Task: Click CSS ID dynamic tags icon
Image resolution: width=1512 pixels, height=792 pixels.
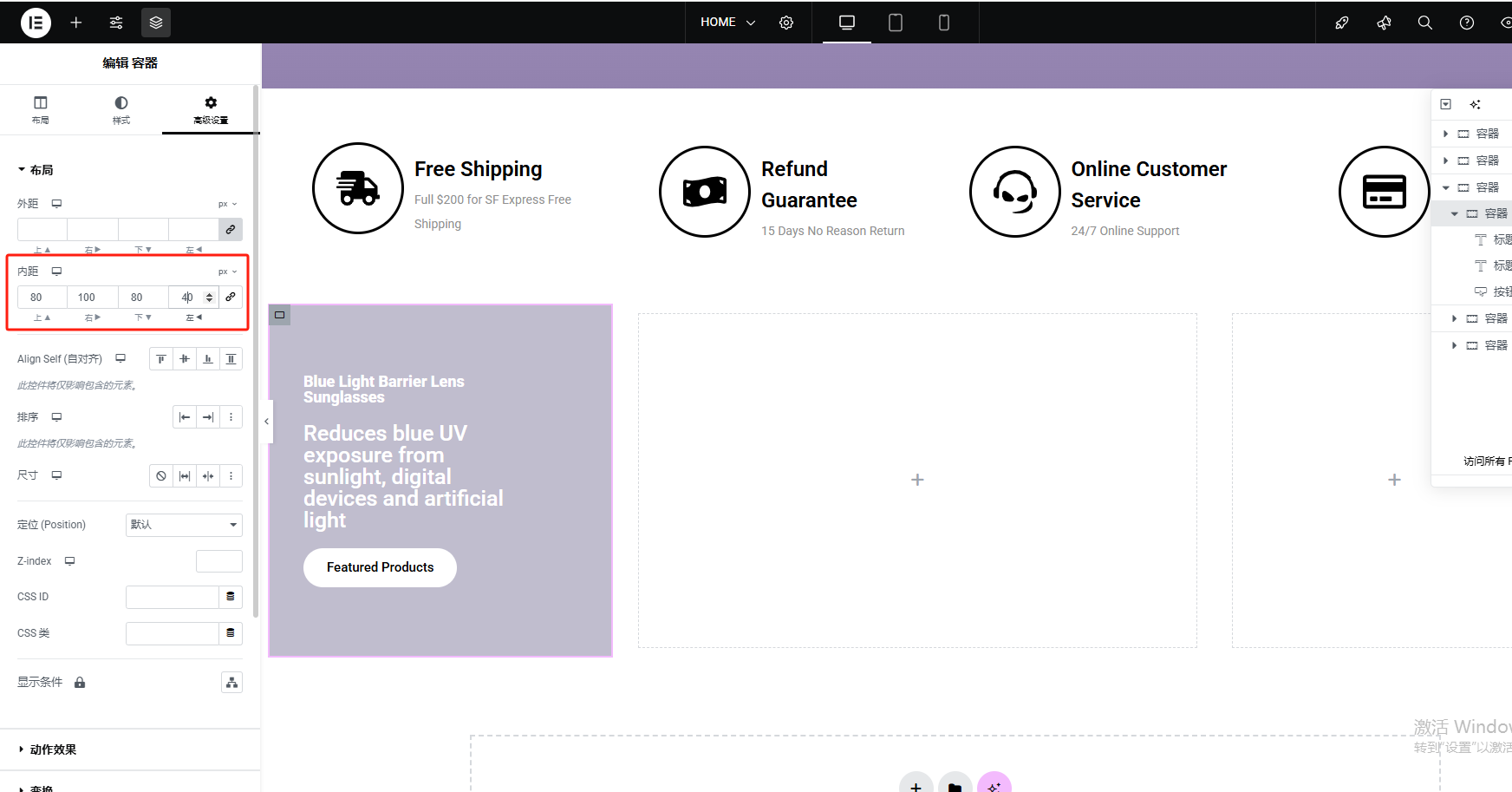Action: click(231, 597)
